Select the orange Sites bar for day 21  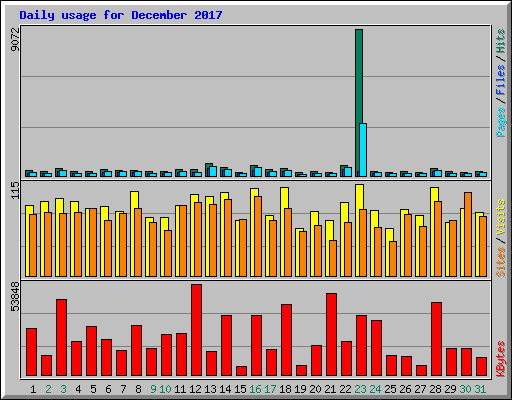click(333, 258)
